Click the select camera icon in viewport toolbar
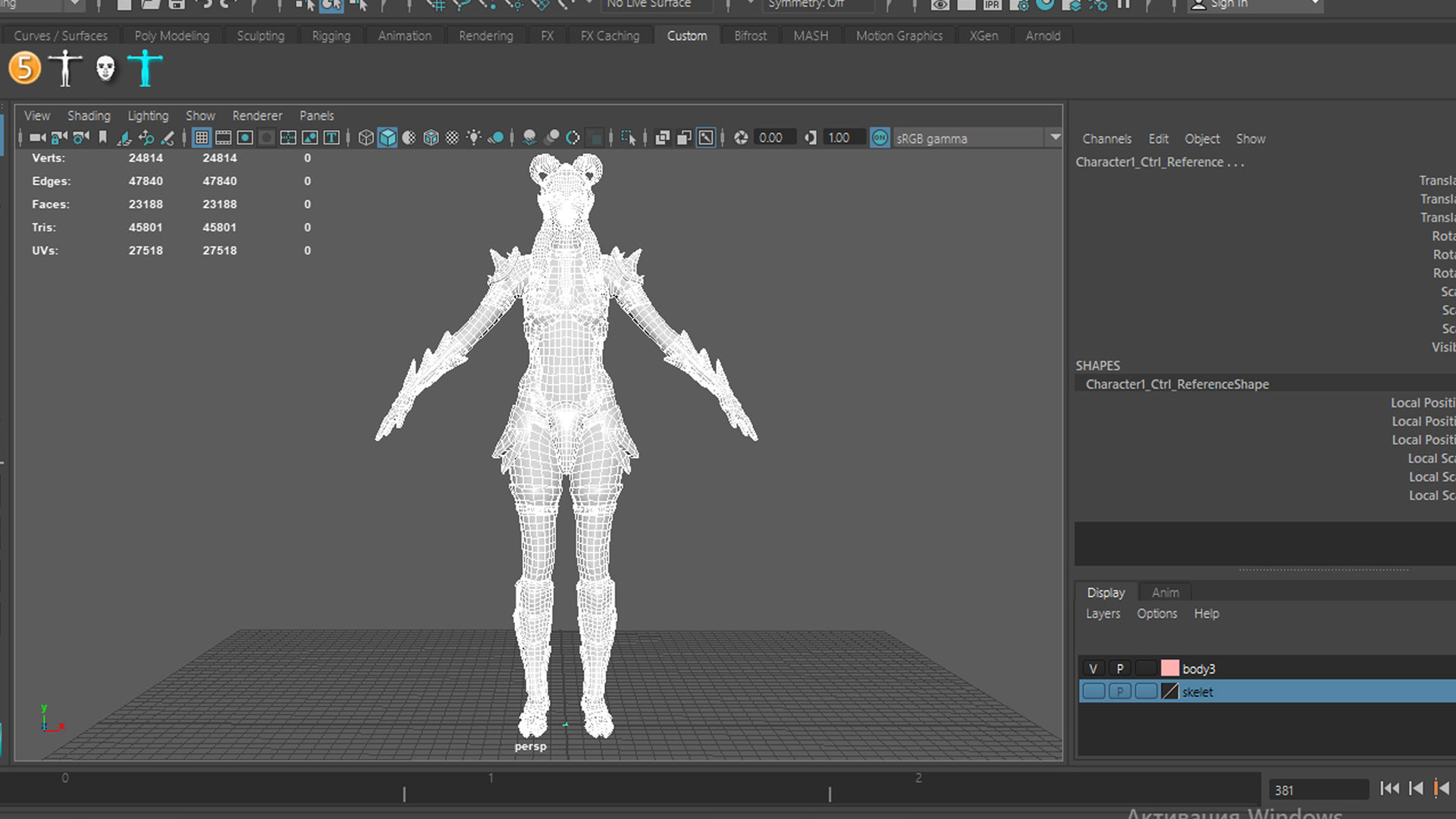The height and width of the screenshot is (819, 1456). (37, 137)
